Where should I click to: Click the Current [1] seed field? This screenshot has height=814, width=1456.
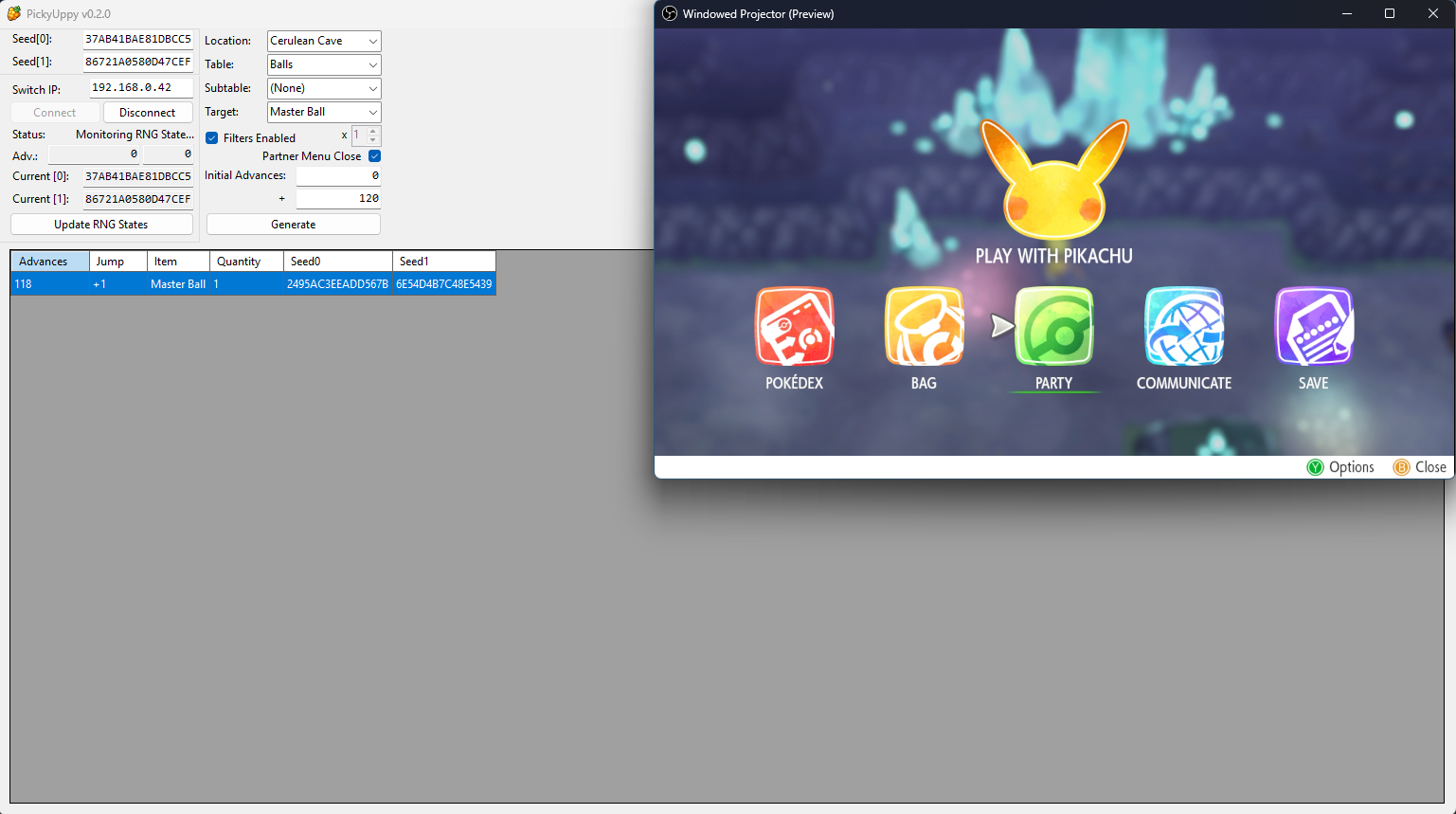pyautogui.click(x=138, y=200)
